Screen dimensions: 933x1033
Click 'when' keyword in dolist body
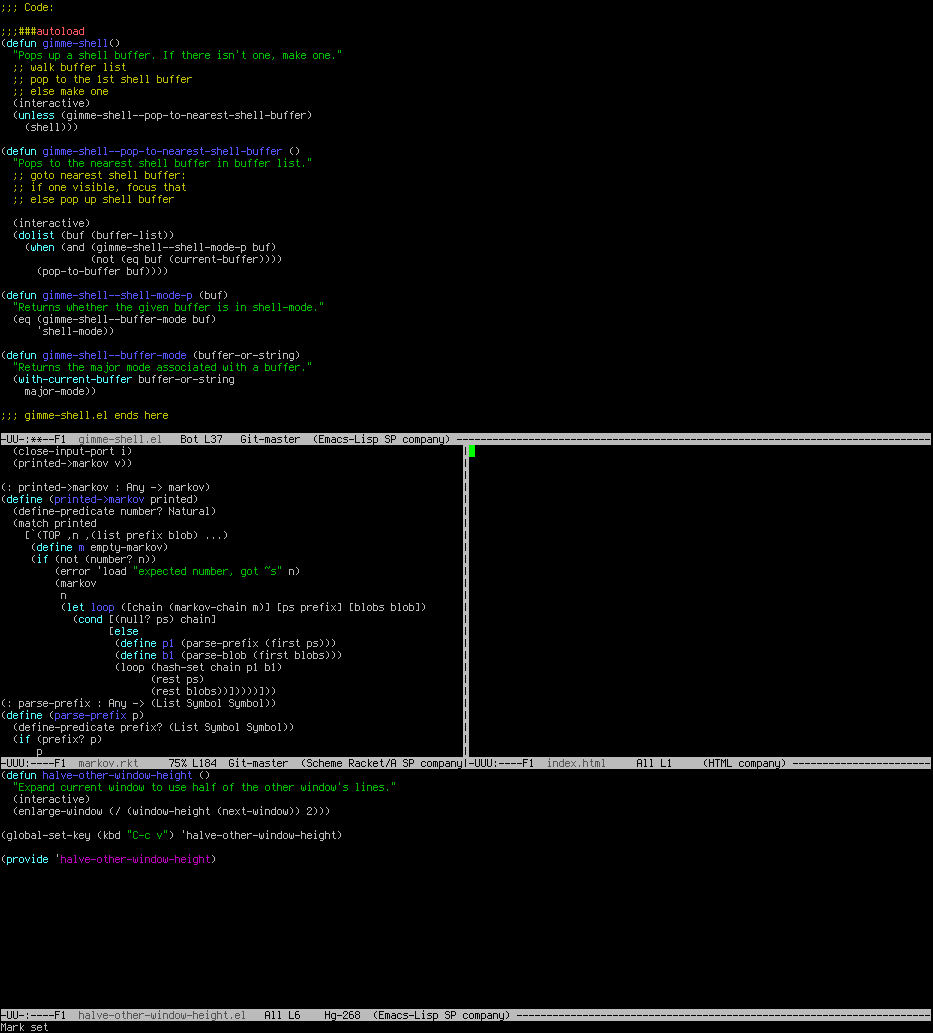tap(42, 247)
